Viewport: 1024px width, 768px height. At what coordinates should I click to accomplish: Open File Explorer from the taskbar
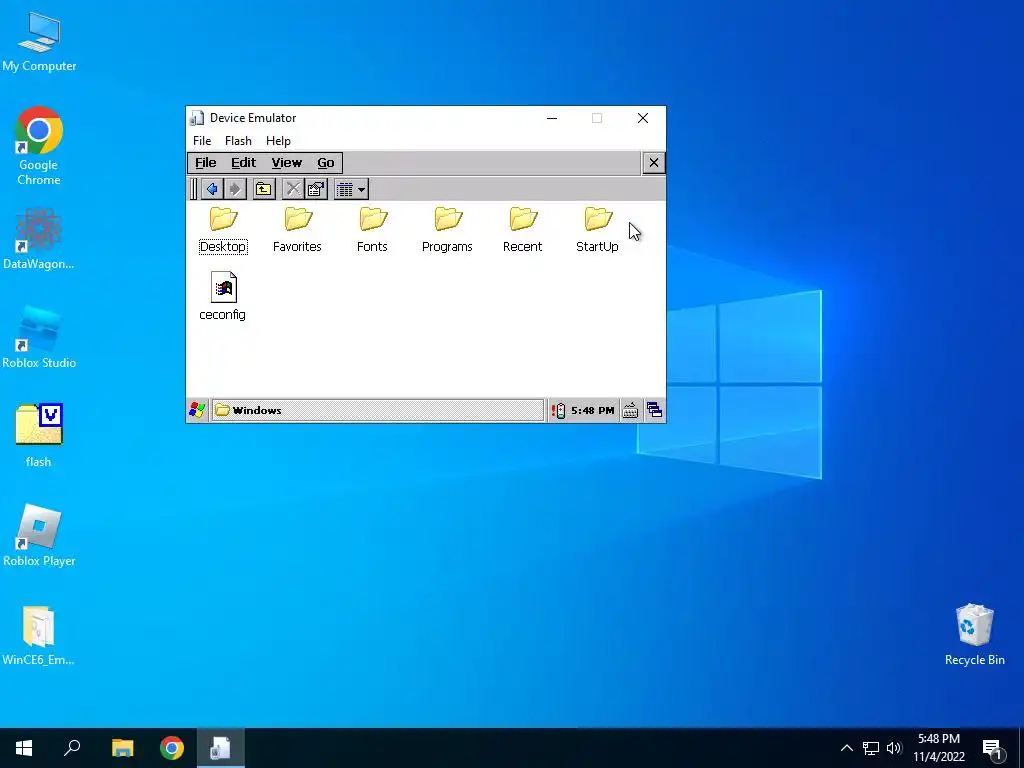point(122,748)
